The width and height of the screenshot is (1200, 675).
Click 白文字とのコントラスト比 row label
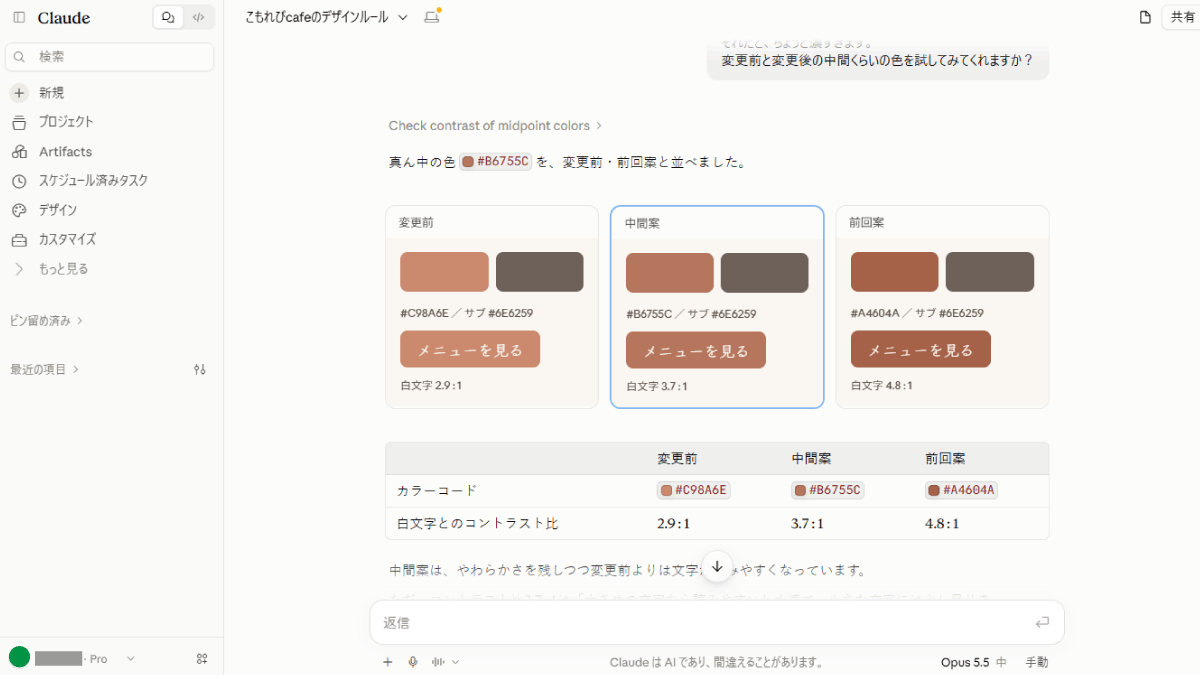[x=478, y=523]
